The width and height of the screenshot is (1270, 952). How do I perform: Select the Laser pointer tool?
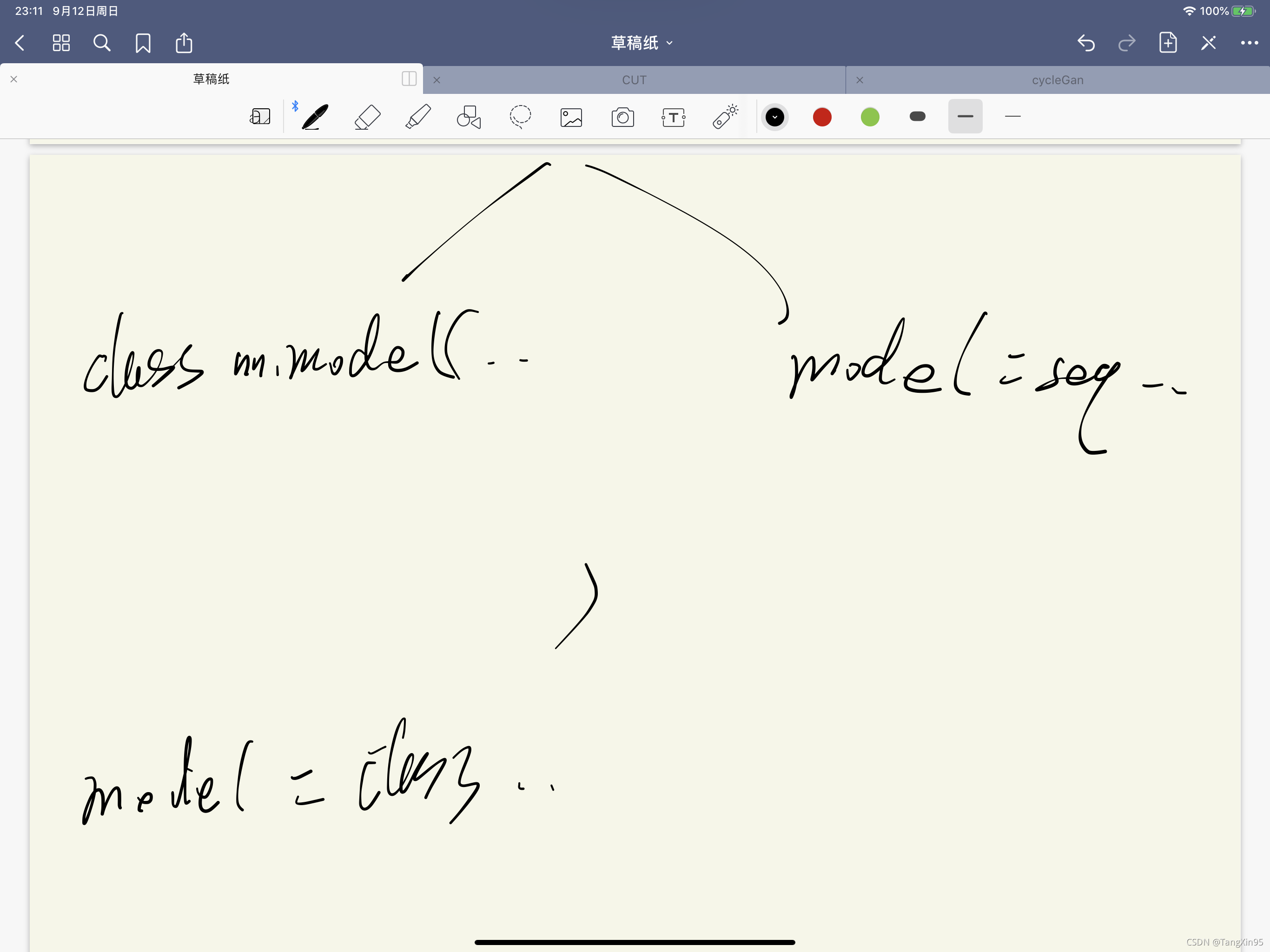coord(725,117)
